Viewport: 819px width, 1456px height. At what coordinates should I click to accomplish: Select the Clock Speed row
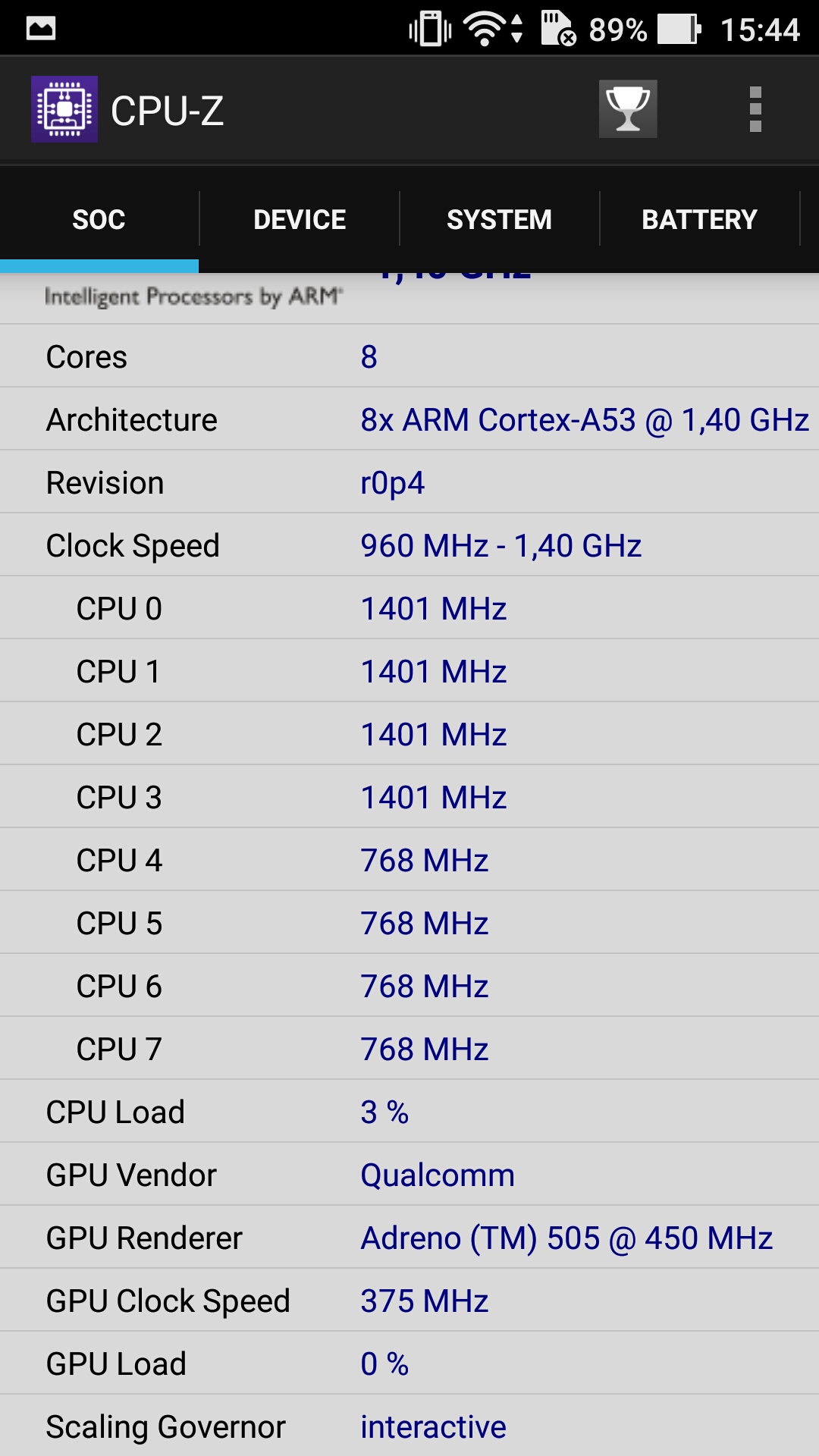[x=409, y=545]
